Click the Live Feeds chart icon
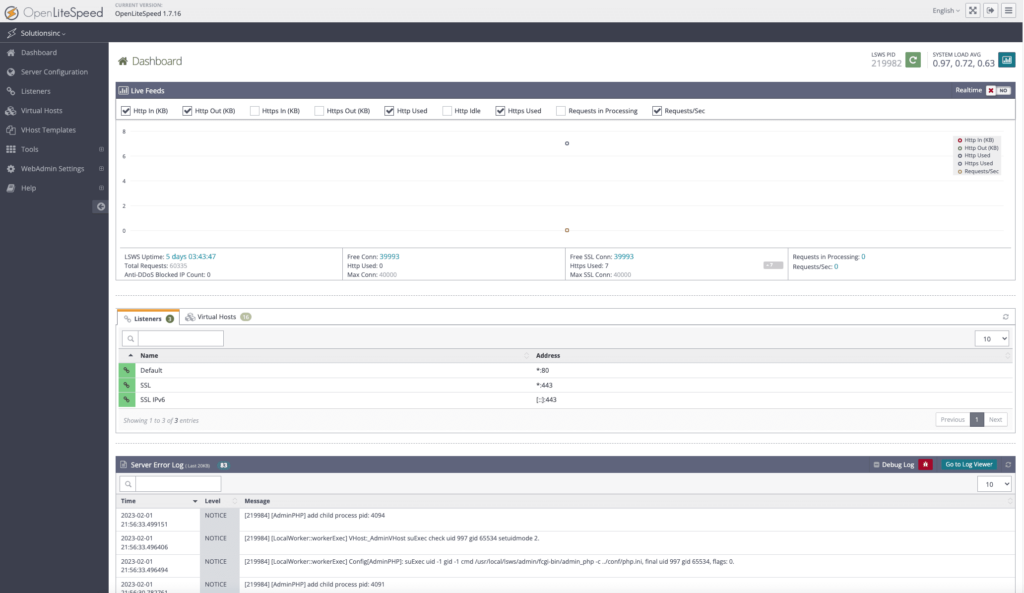Image resolution: width=1024 pixels, height=593 pixels. [x=123, y=91]
